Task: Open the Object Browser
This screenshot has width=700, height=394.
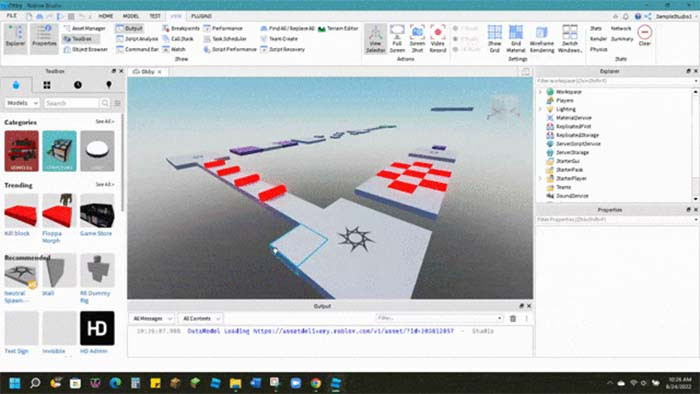Action: [86, 50]
